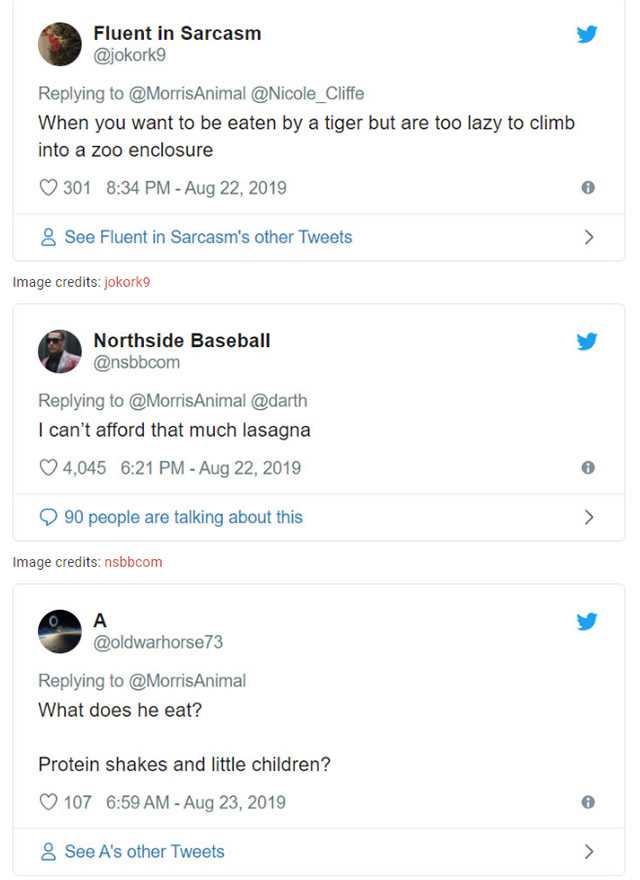Expand chevron beside See A's other Tweets
This screenshot has height=880, width=640.
pyautogui.click(x=589, y=852)
